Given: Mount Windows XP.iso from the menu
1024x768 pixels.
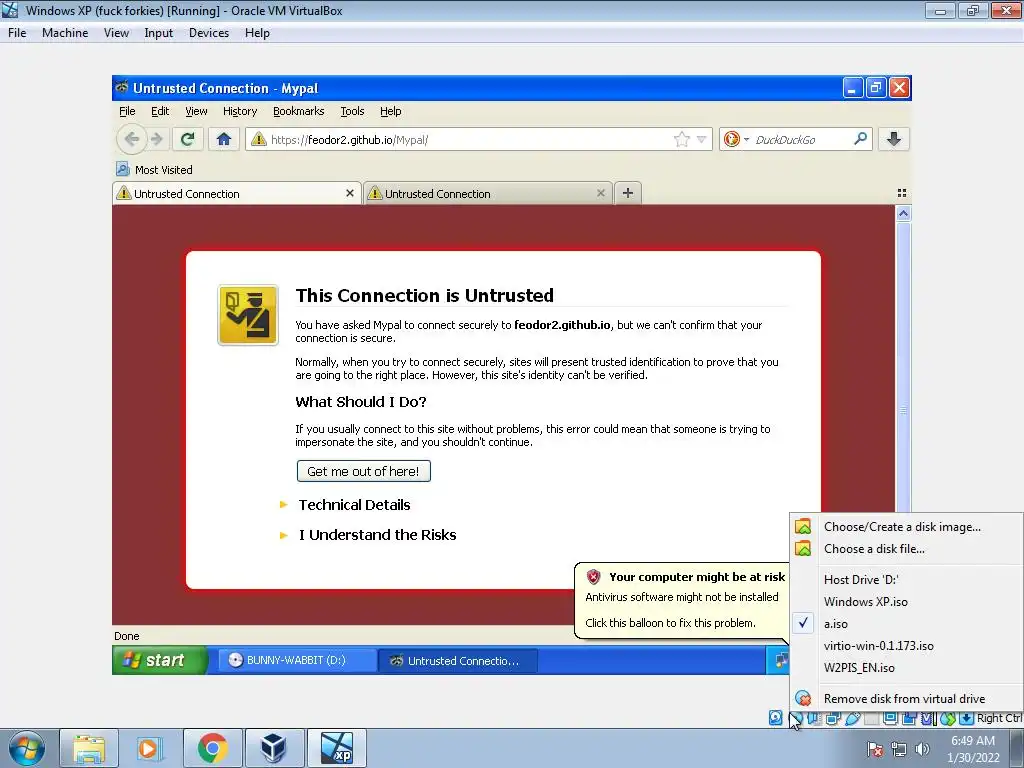Looking at the screenshot, I should [905, 602].
